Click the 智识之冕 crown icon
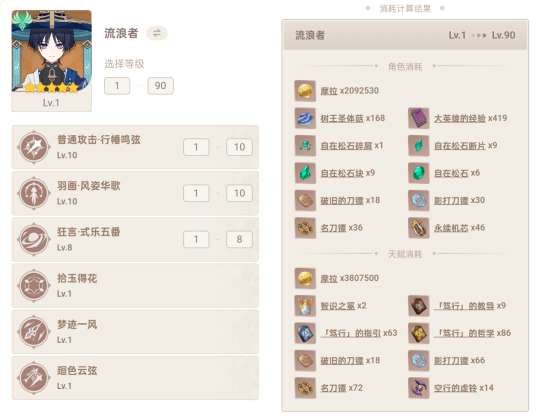This screenshot has height=416, width=540. point(305,306)
